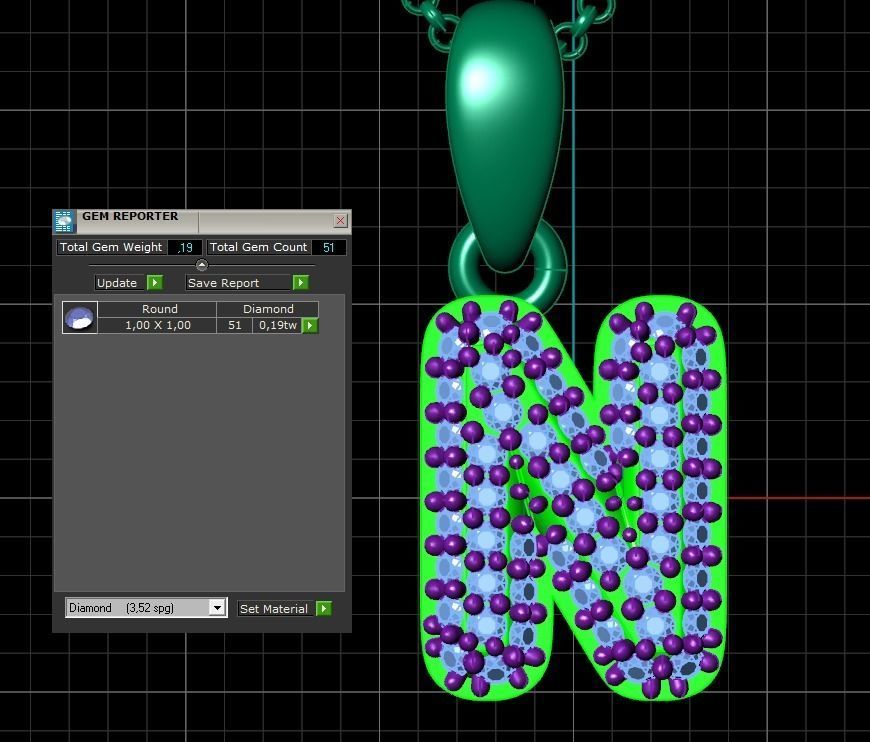Image resolution: width=870 pixels, height=742 pixels.
Task: Click the round gem thumbnail
Action: pos(80,317)
